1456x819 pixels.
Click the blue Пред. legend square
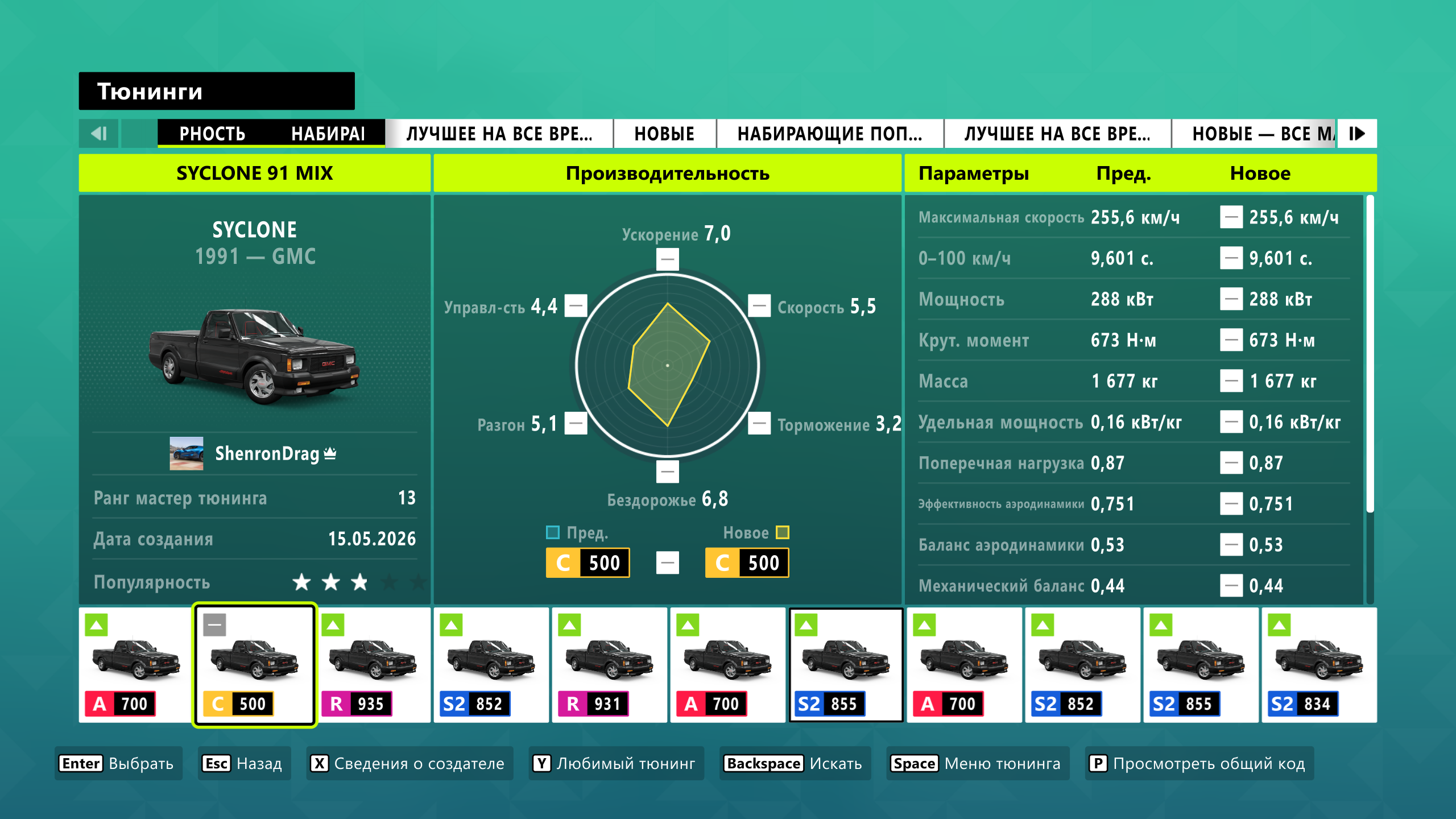tap(552, 532)
